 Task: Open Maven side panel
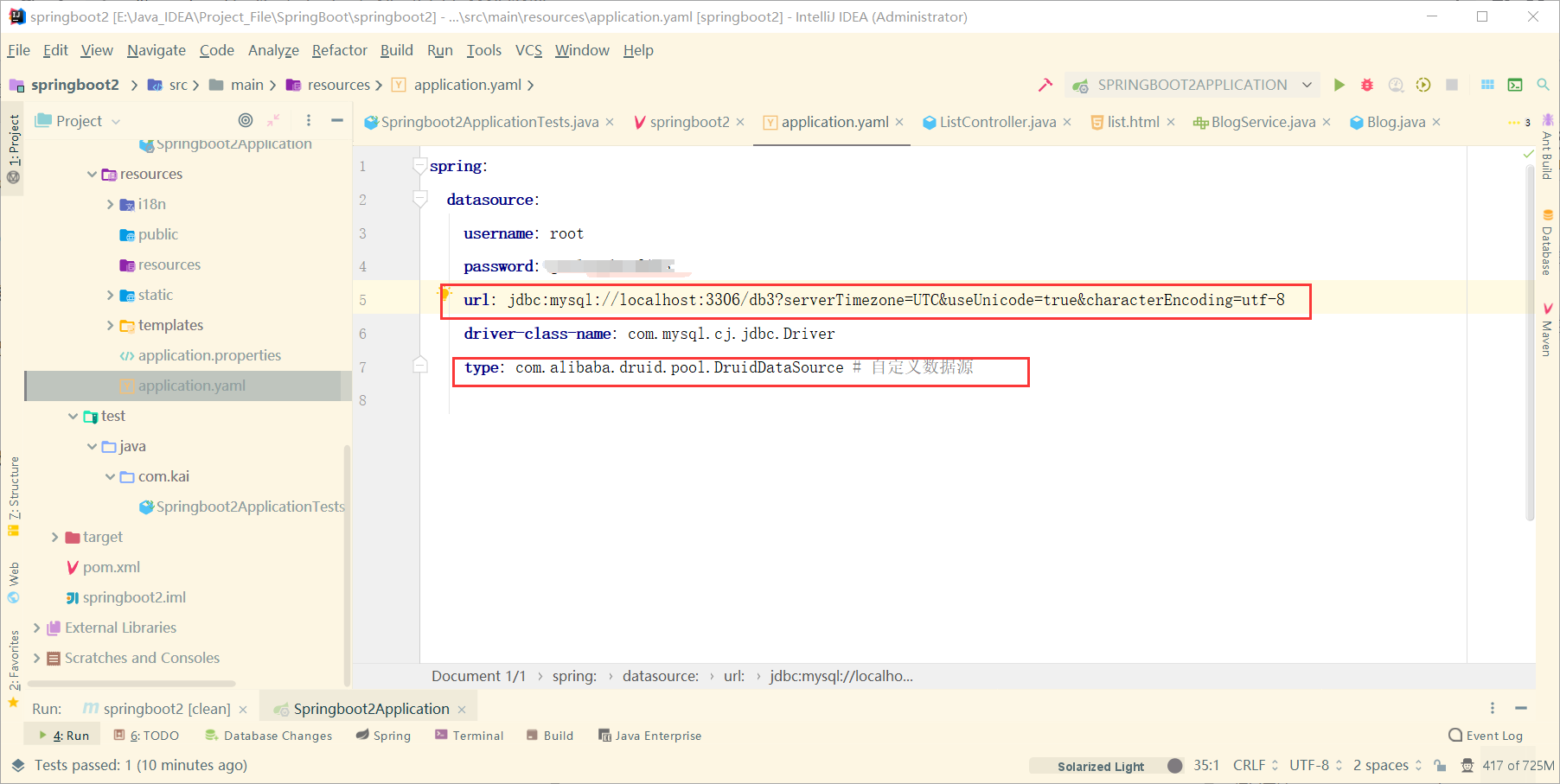tap(1547, 329)
